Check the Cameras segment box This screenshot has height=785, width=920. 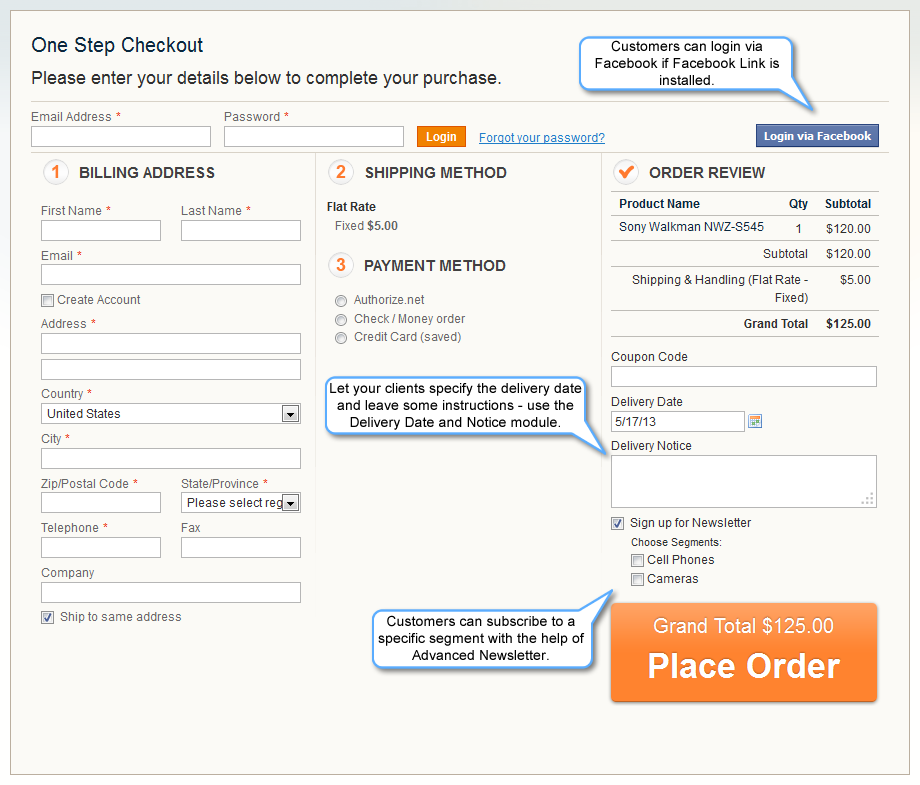point(637,579)
